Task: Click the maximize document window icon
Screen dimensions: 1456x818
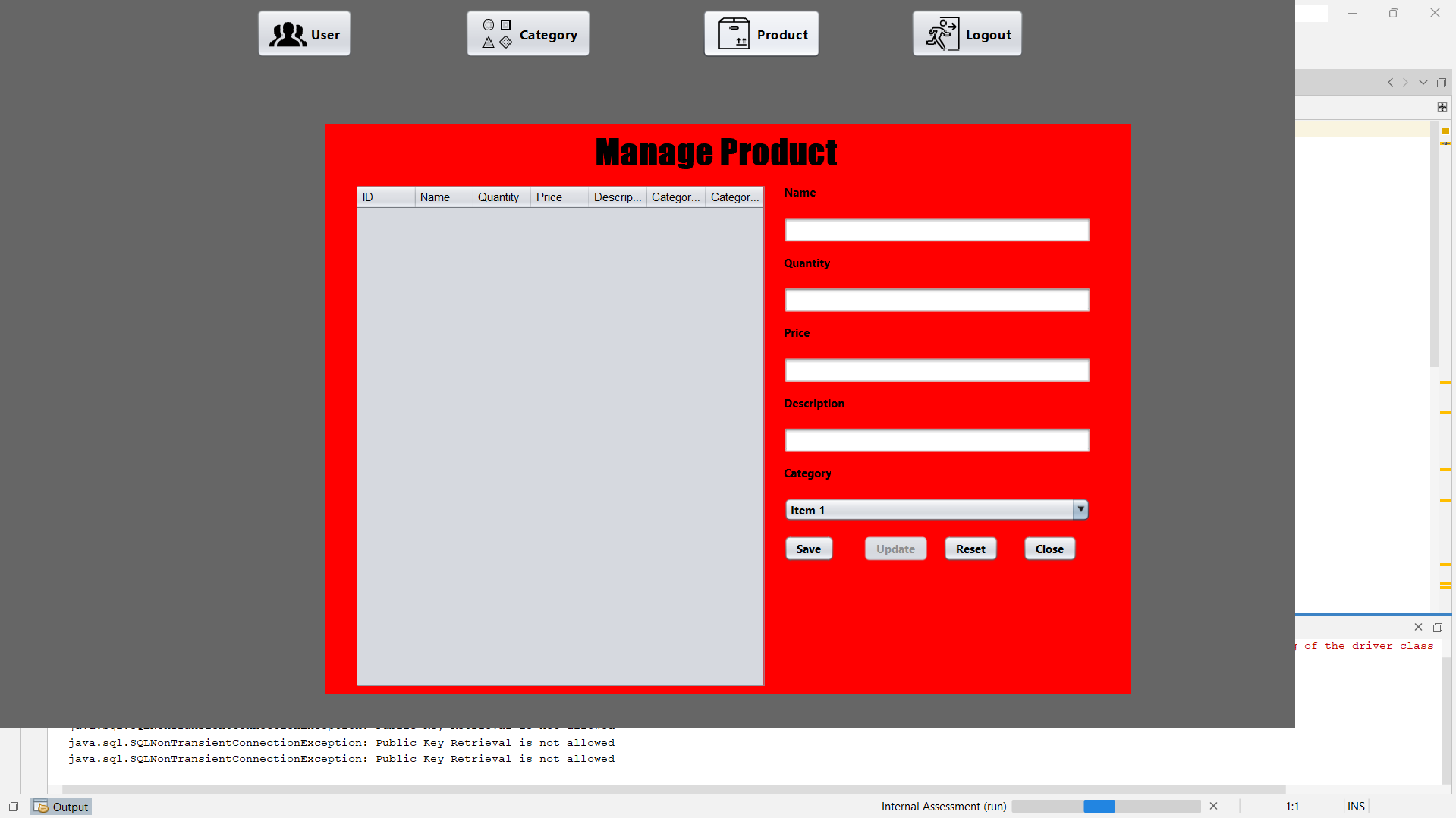Action: coord(1441,82)
